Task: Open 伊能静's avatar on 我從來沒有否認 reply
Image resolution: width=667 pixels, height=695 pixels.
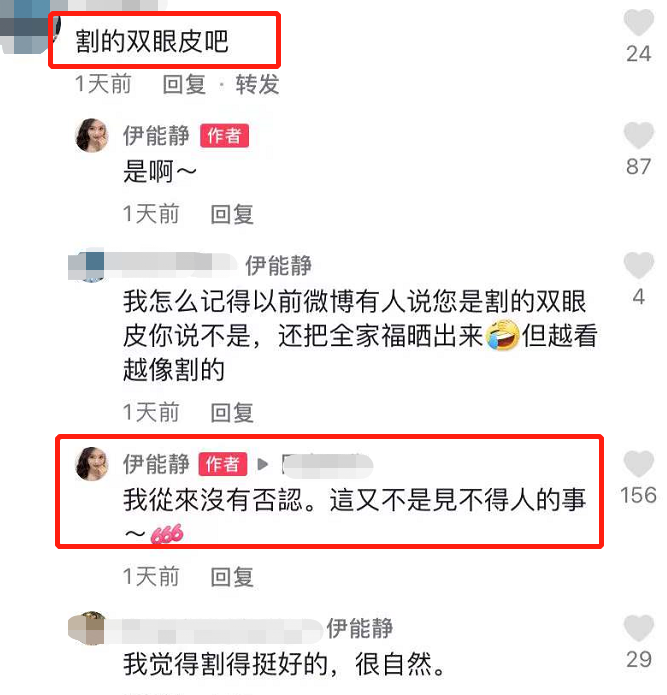Action: pos(92,464)
